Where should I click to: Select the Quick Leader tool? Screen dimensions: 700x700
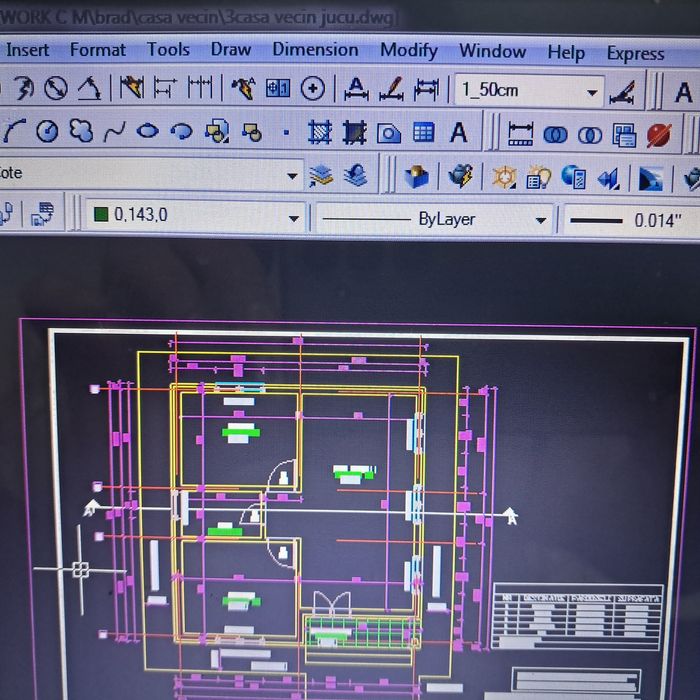click(243, 88)
